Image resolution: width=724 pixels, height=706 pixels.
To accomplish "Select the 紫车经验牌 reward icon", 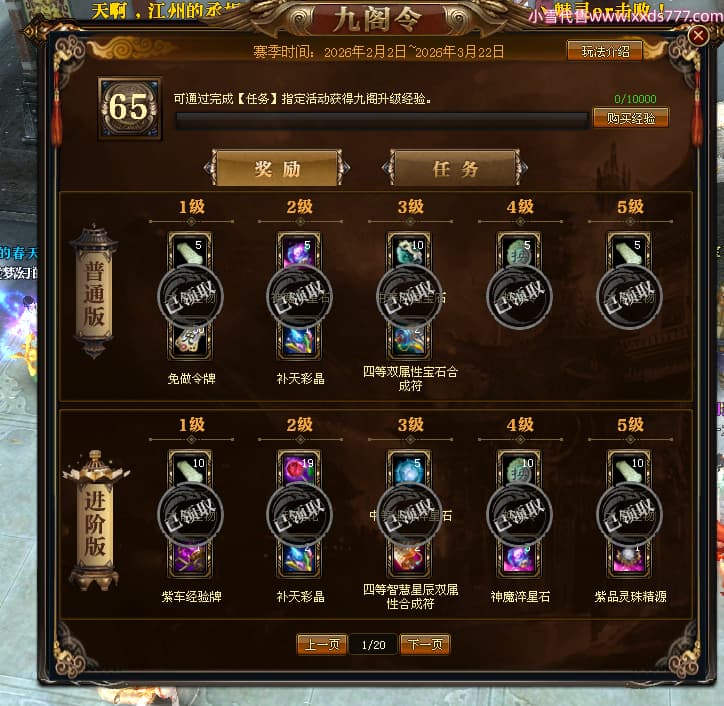I will pos(191,560).
